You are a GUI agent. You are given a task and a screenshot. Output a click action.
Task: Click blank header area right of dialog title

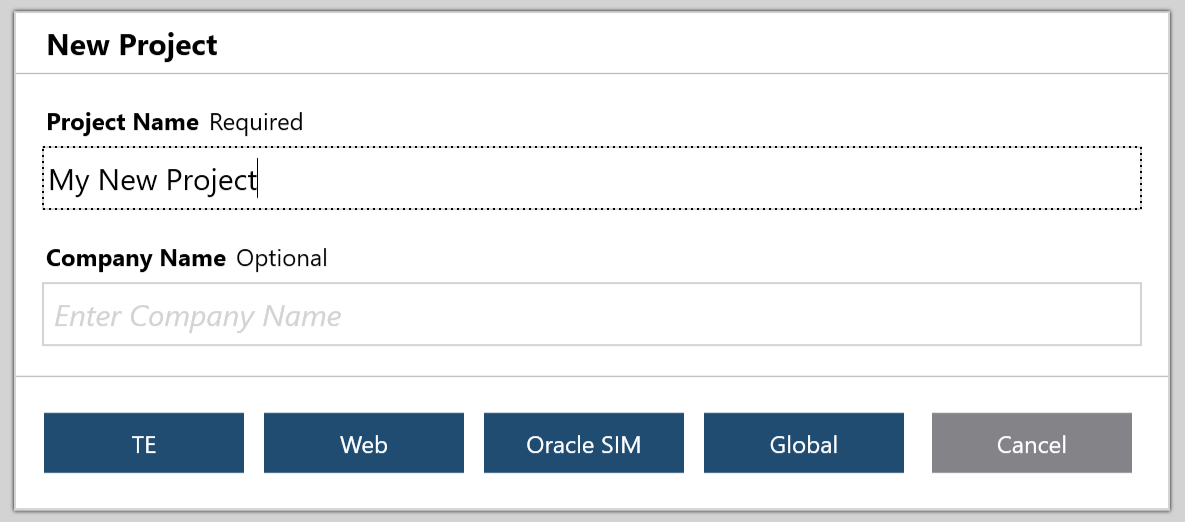[x=700, y=45]
